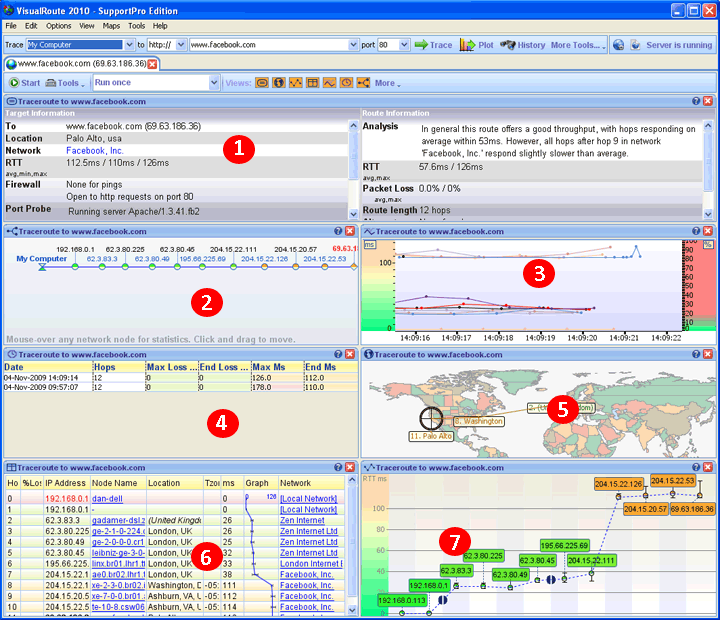The image size is (720, 620).
Task: Sort history by the Date column header
Action: pyautogui.click(x=48, y=367)
